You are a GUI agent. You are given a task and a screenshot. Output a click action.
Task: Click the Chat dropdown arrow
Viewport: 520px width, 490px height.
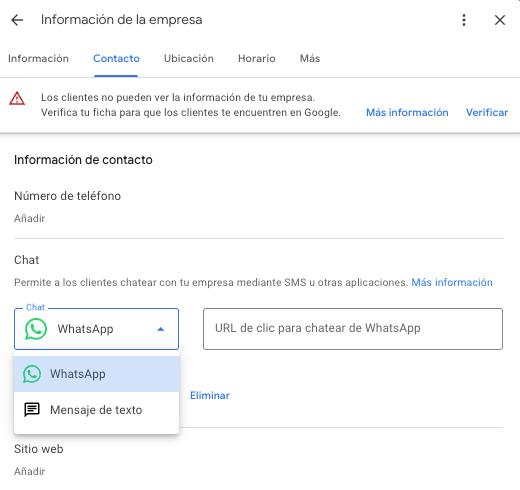click(161, 329)
